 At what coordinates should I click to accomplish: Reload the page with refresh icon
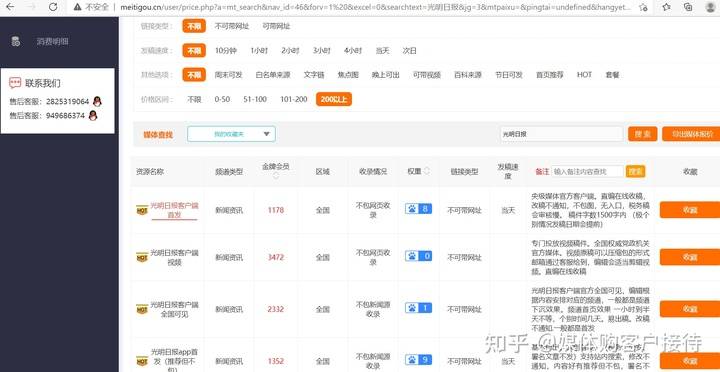53,7
